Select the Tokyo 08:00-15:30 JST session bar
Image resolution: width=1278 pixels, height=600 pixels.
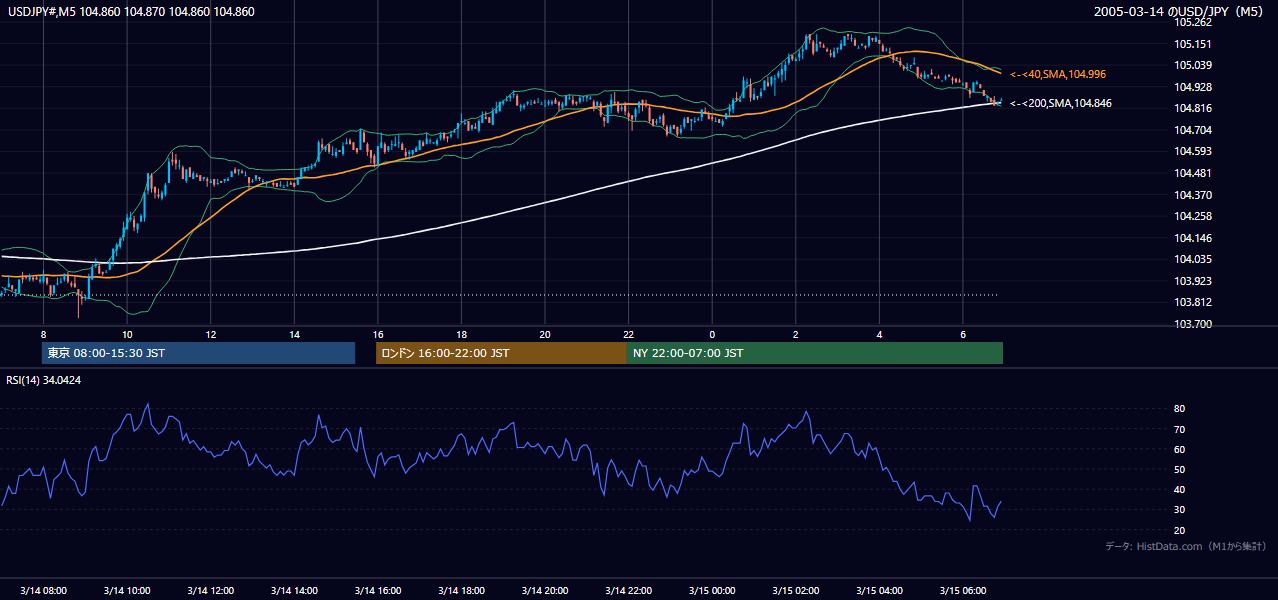pos(198,353)
